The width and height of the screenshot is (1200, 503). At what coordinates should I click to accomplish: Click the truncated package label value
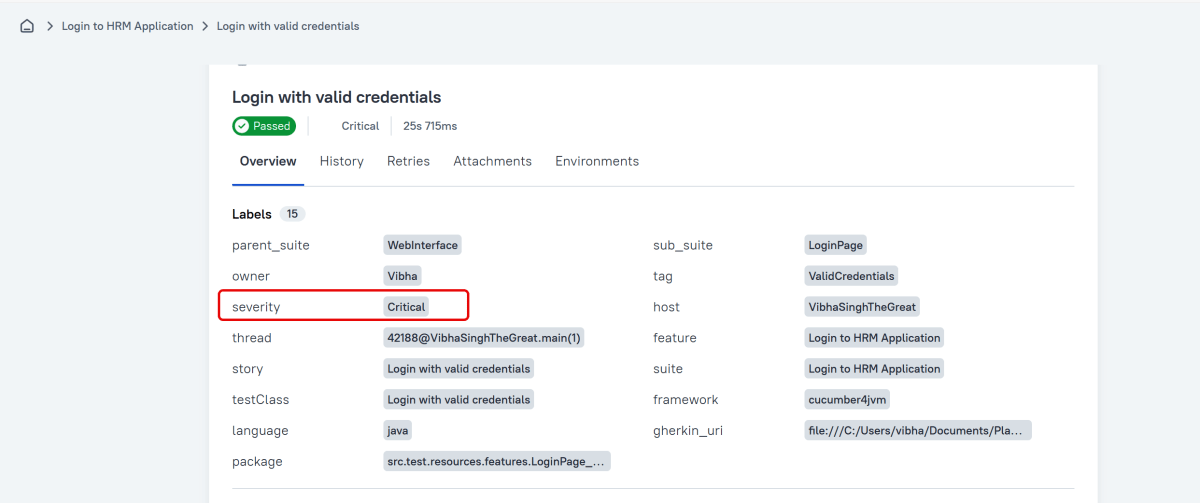click(x=496, y=462)
